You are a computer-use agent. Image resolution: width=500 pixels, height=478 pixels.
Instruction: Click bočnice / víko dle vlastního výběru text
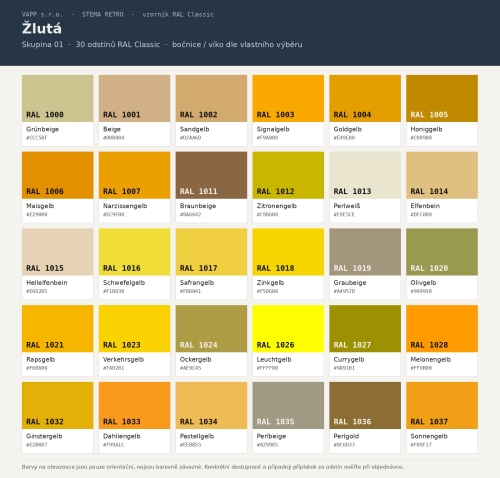click(237, 44)
